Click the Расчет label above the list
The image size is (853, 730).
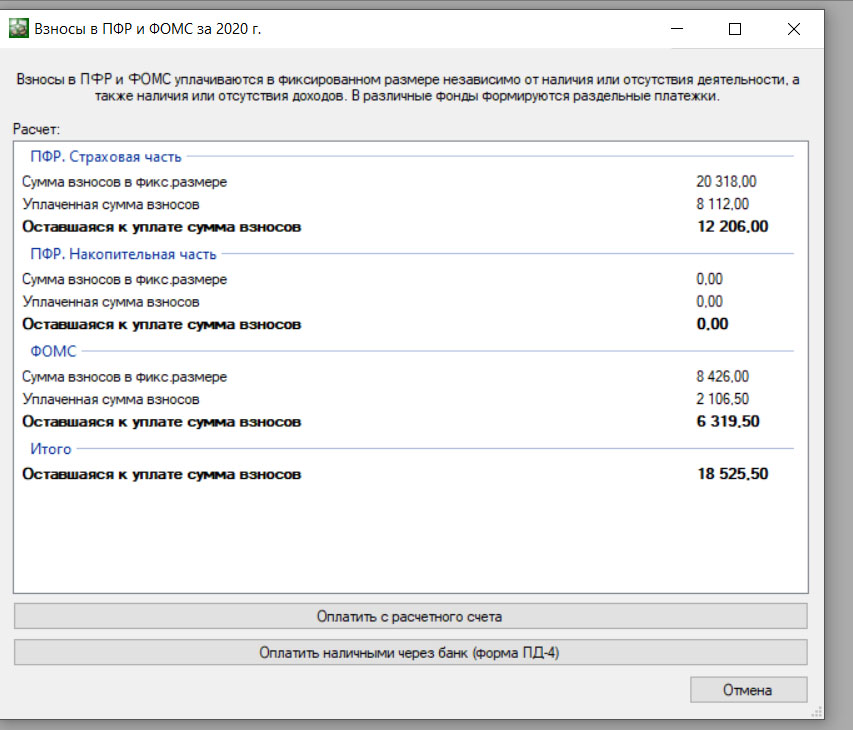36,129
